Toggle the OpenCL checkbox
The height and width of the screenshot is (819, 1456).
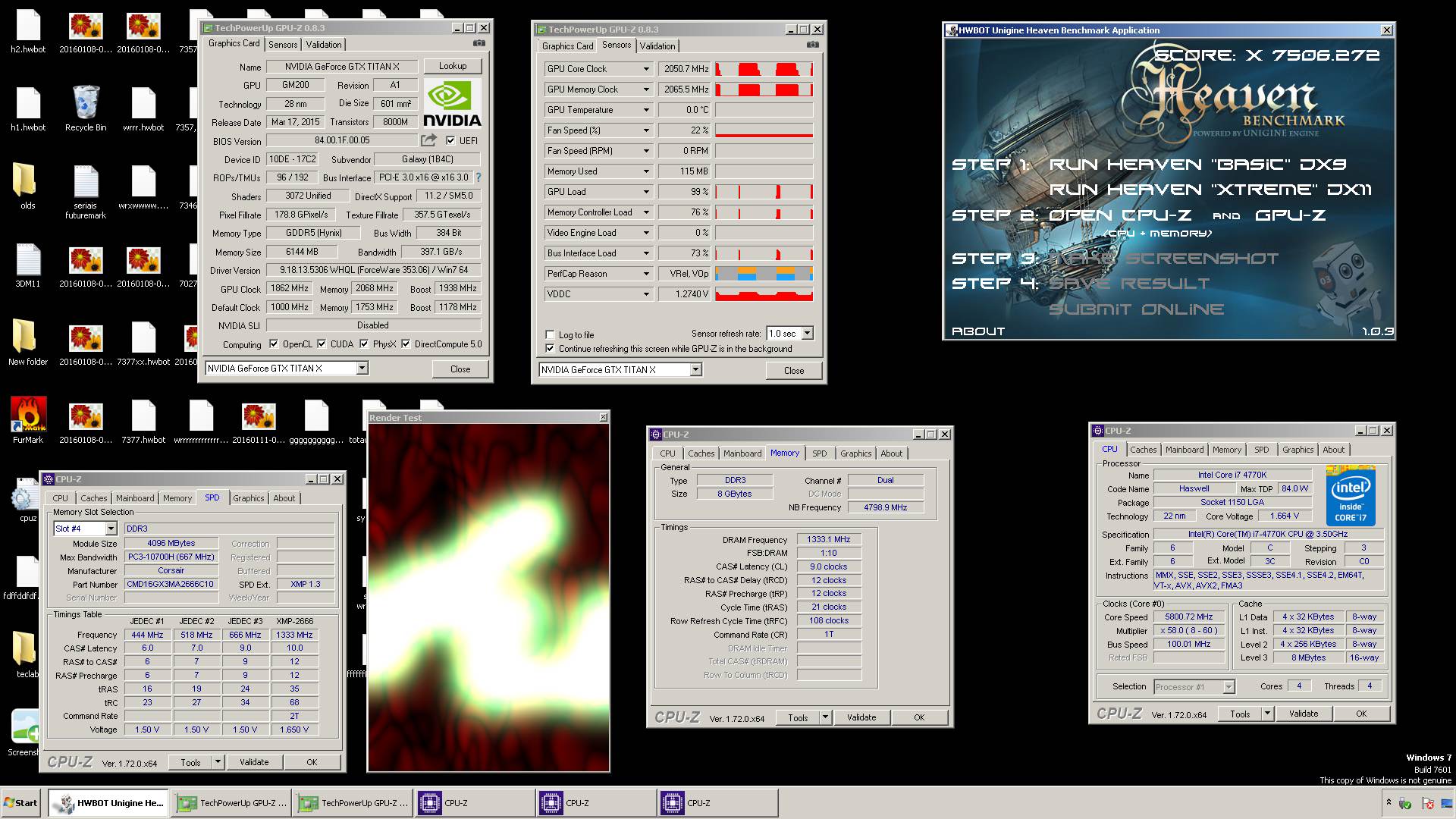pos(274,344)
